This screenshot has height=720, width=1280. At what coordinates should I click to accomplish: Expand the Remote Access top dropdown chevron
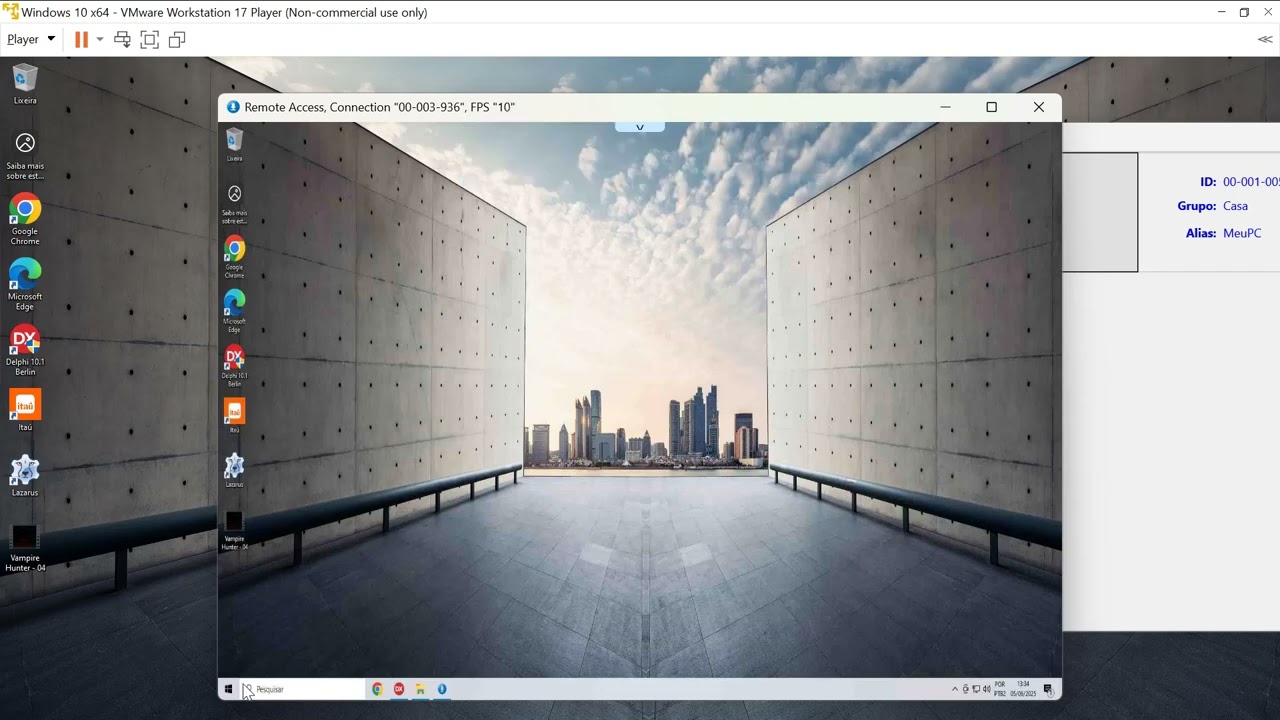640,127
